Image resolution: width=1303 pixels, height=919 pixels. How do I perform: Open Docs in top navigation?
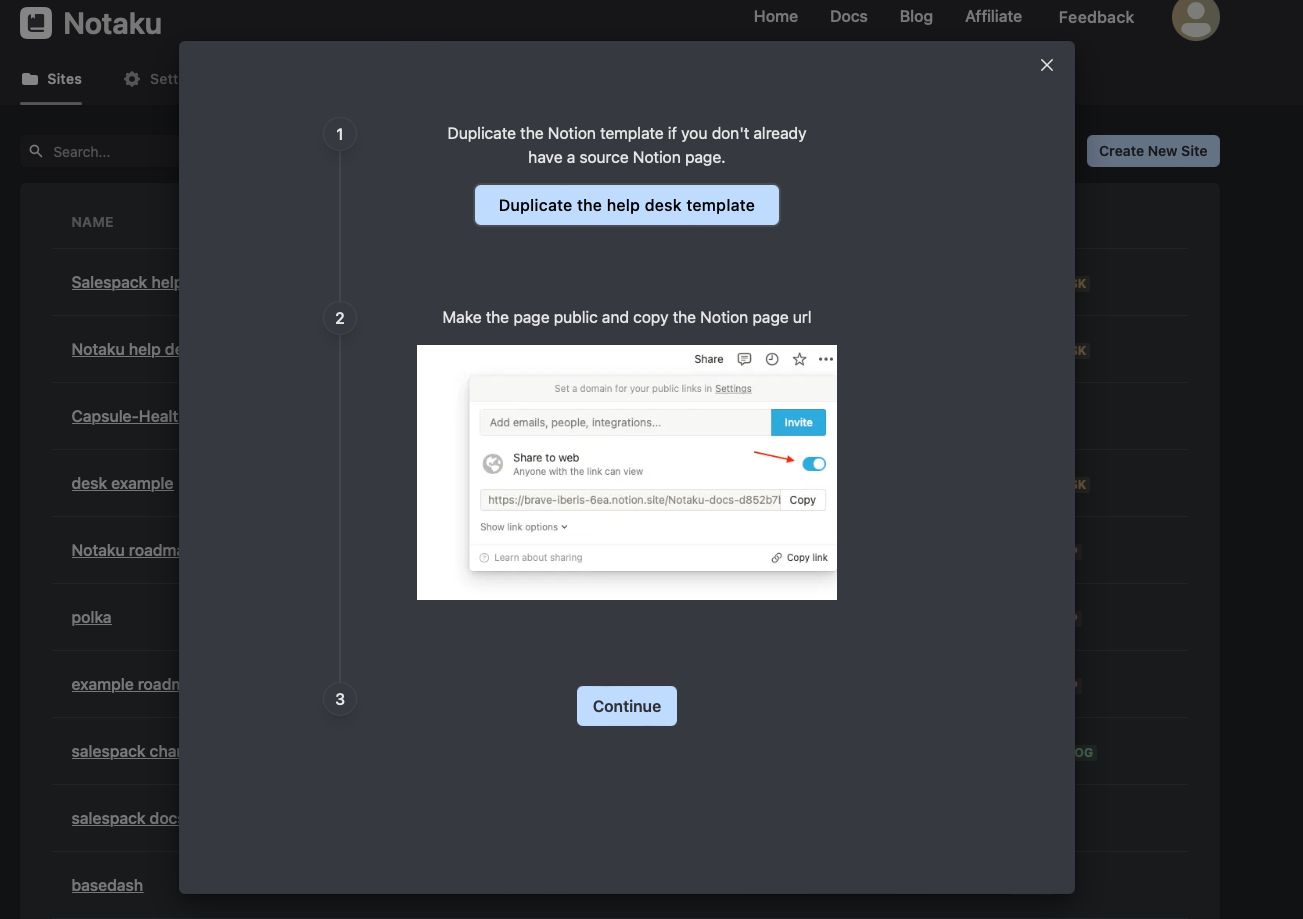[x=849, y=17]
